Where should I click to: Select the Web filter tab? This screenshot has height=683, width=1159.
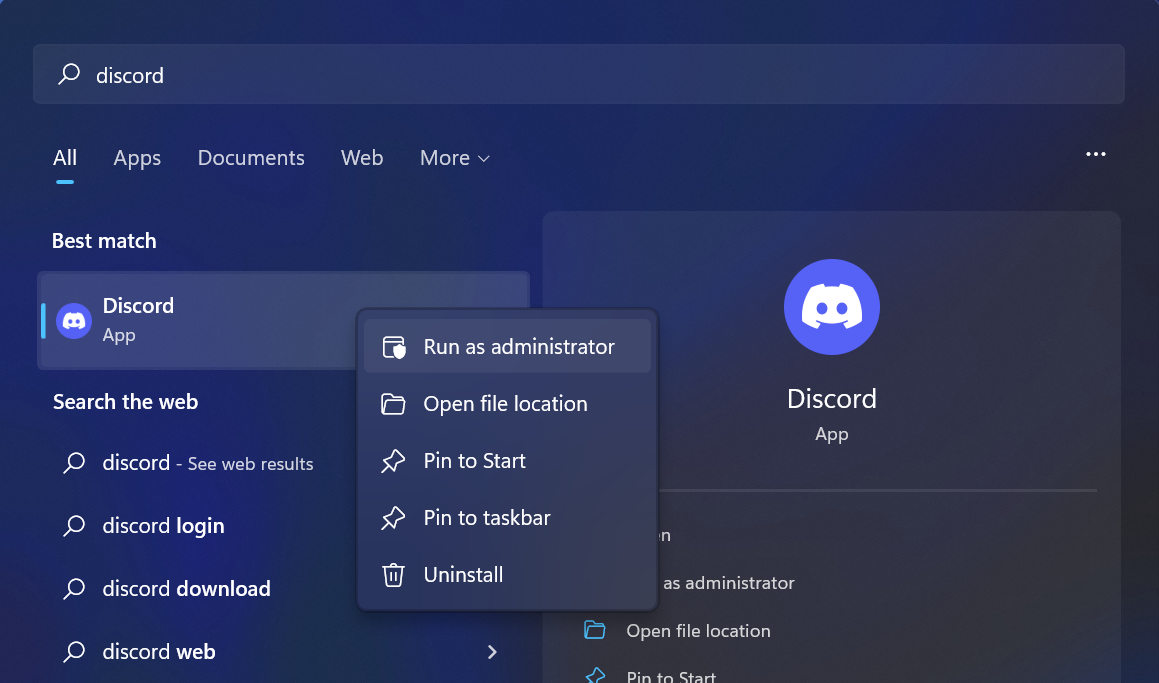tap(362, 158)
